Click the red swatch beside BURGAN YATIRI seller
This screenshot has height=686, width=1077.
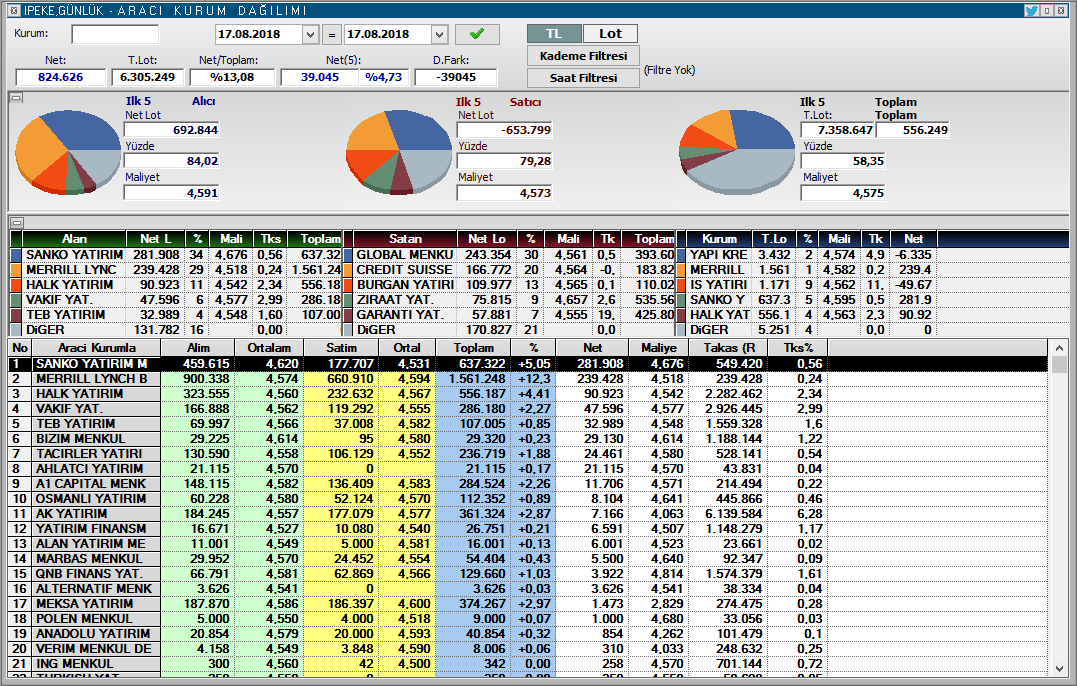348,285
